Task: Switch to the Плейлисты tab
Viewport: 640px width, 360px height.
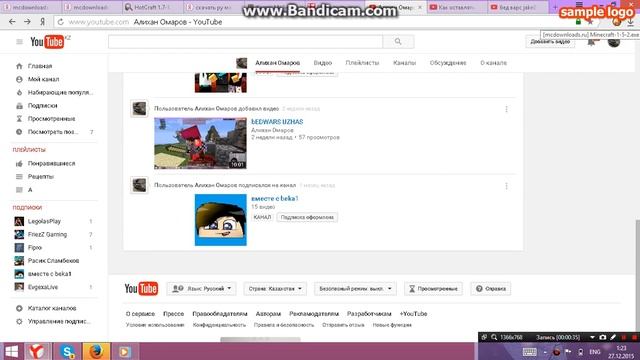Action: point(362,63)
